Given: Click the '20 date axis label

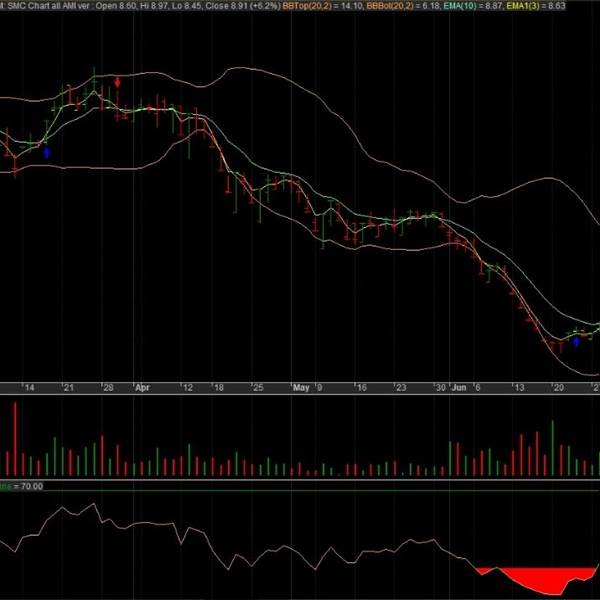Looking at the screenshot, I should pos(558,388).
